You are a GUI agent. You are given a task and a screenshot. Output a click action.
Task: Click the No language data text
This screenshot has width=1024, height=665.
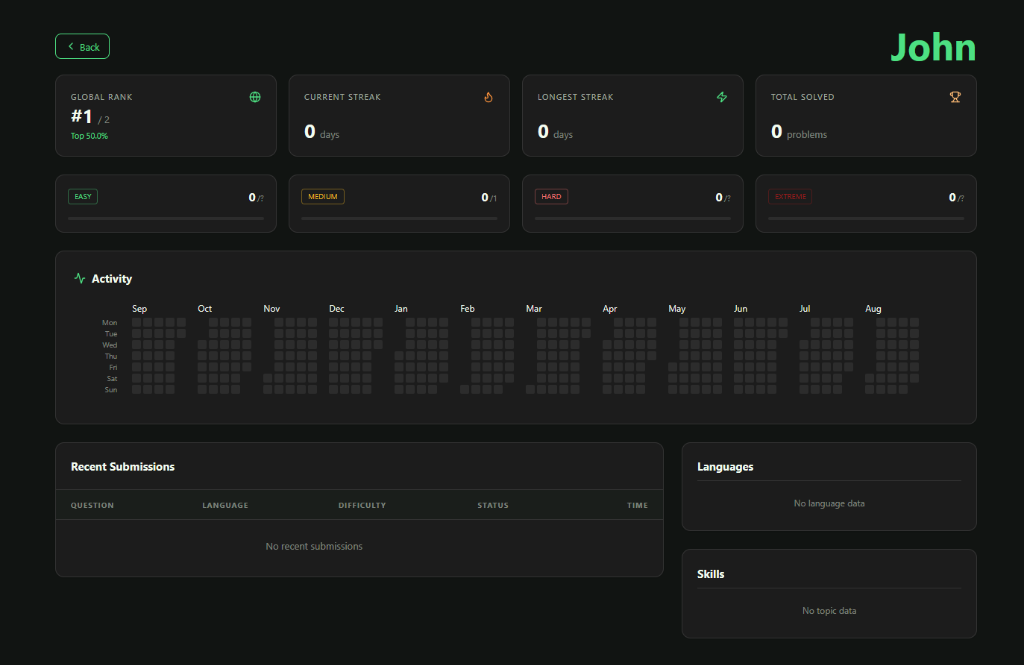click(829, 504)
